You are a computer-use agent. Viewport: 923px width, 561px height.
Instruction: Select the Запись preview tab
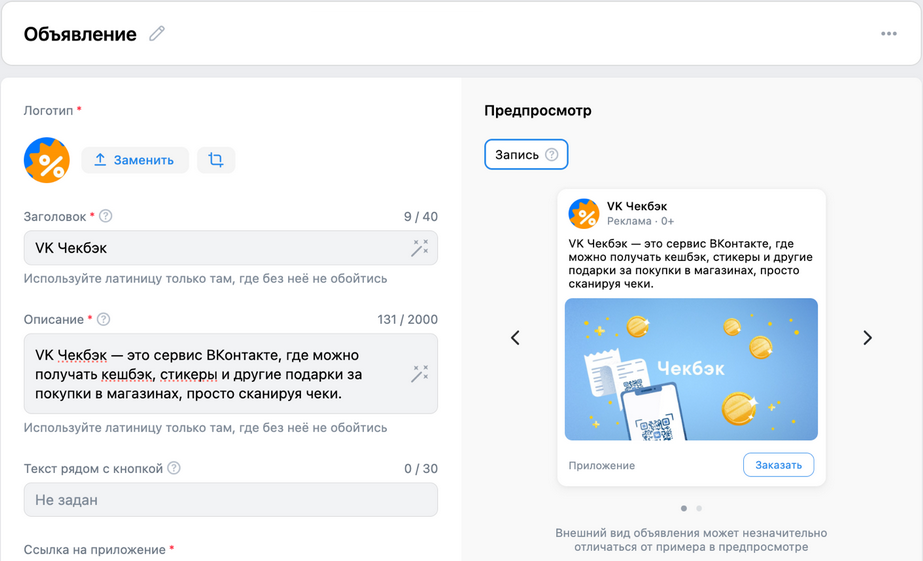click(x=526, y=154)
